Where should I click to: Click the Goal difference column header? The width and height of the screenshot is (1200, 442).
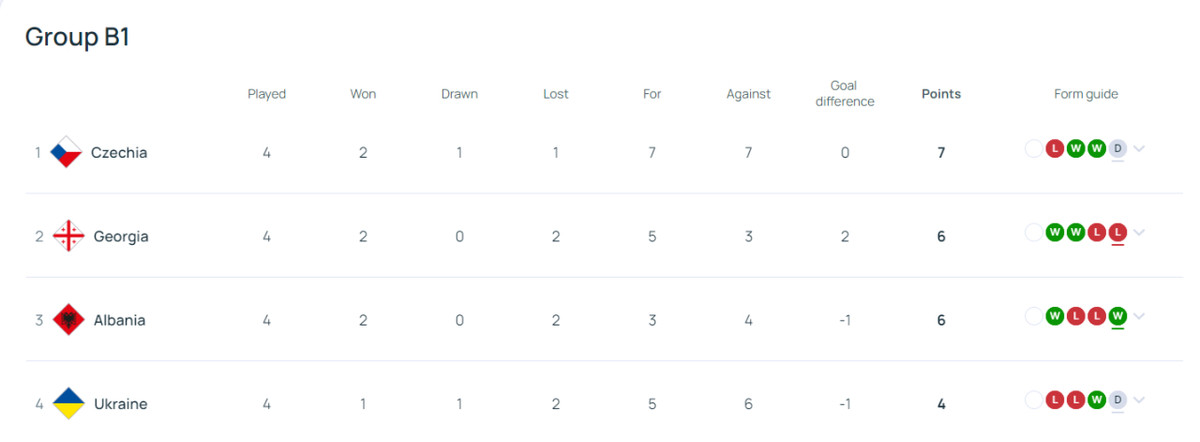844,94
